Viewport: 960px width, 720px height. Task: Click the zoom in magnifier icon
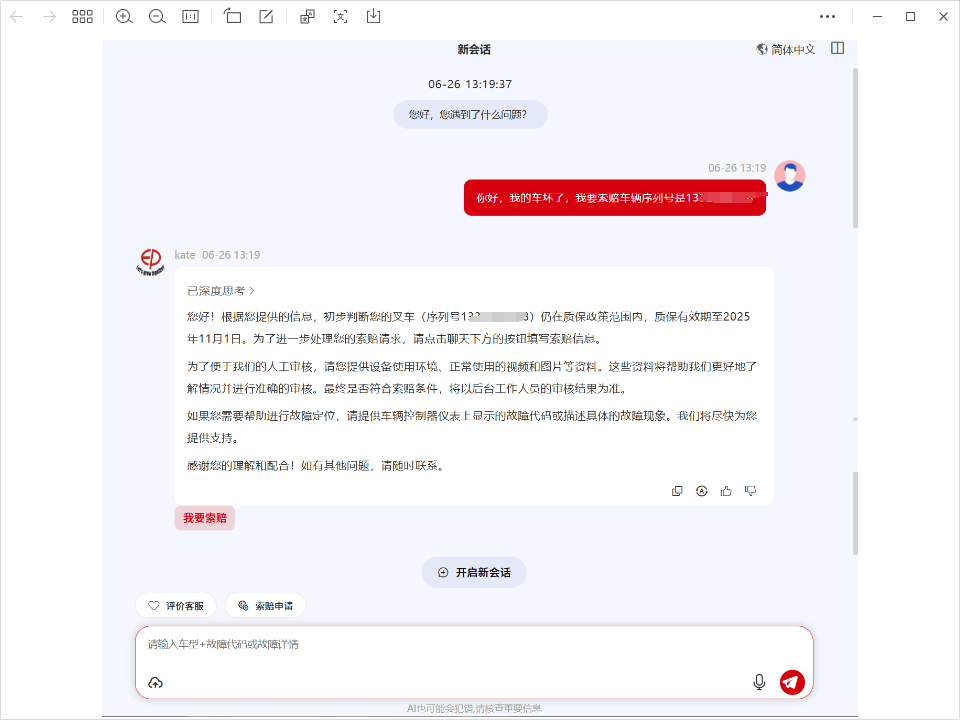(124, 17)
